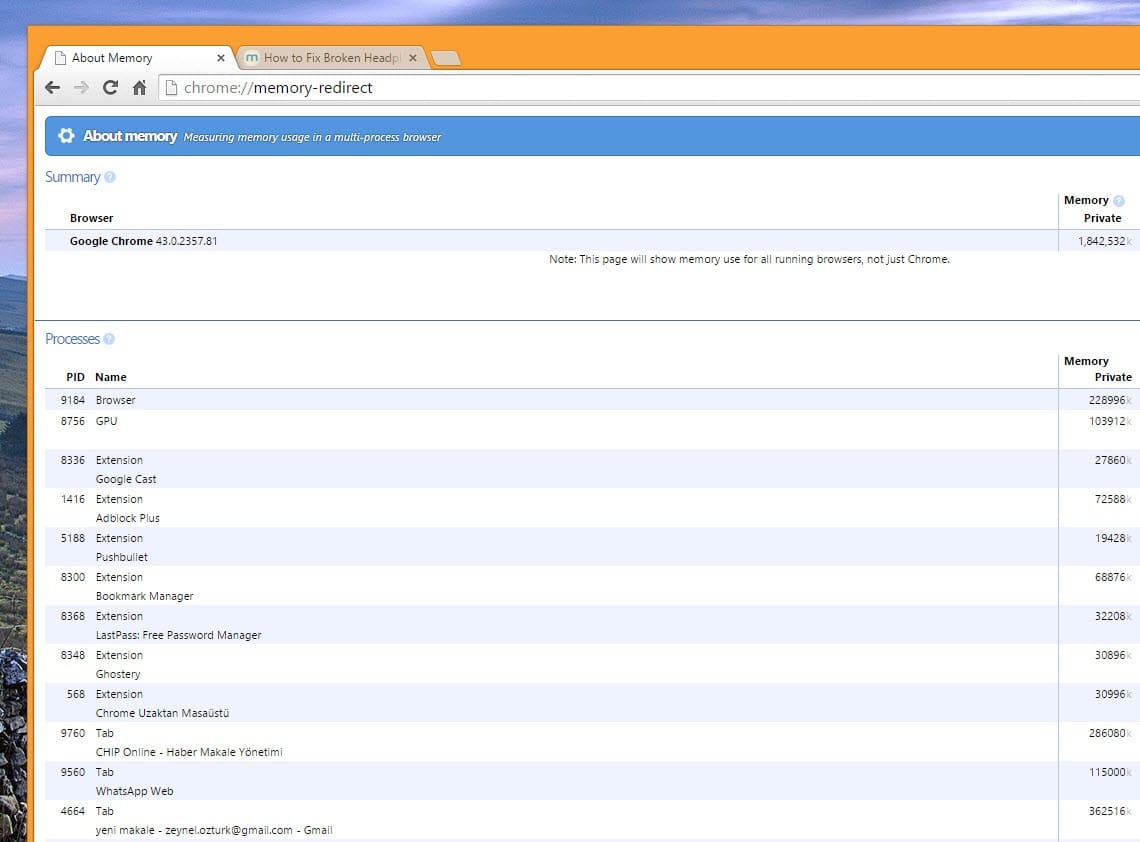Image resolution: width=1140 pixels, height=842 pixels.
Task: Open a new tab
Action: pyautogui.click(x=446, y=58)
